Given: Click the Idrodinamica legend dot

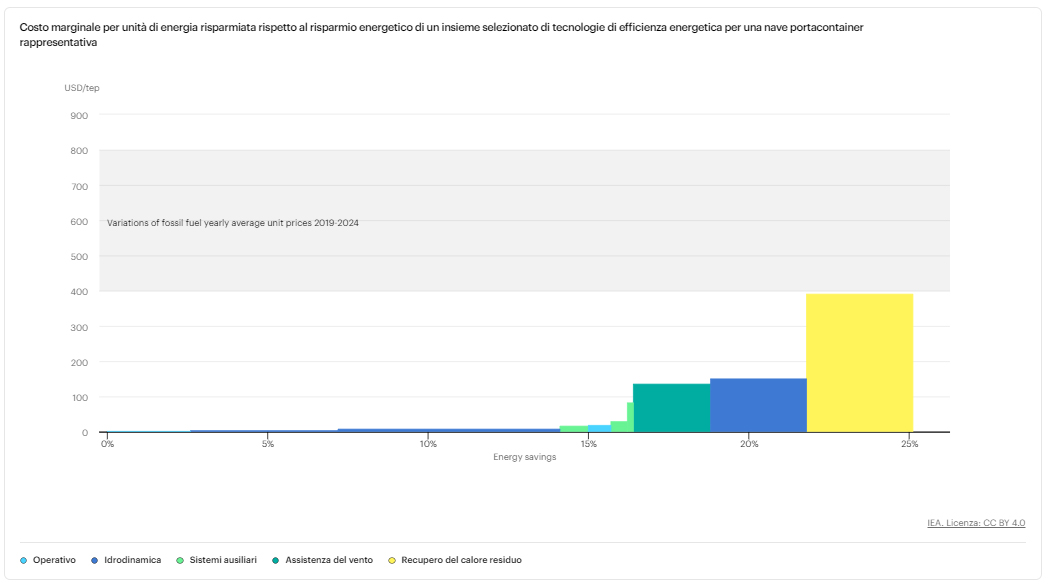Looking at the screenshot, I should pos(95,560).
